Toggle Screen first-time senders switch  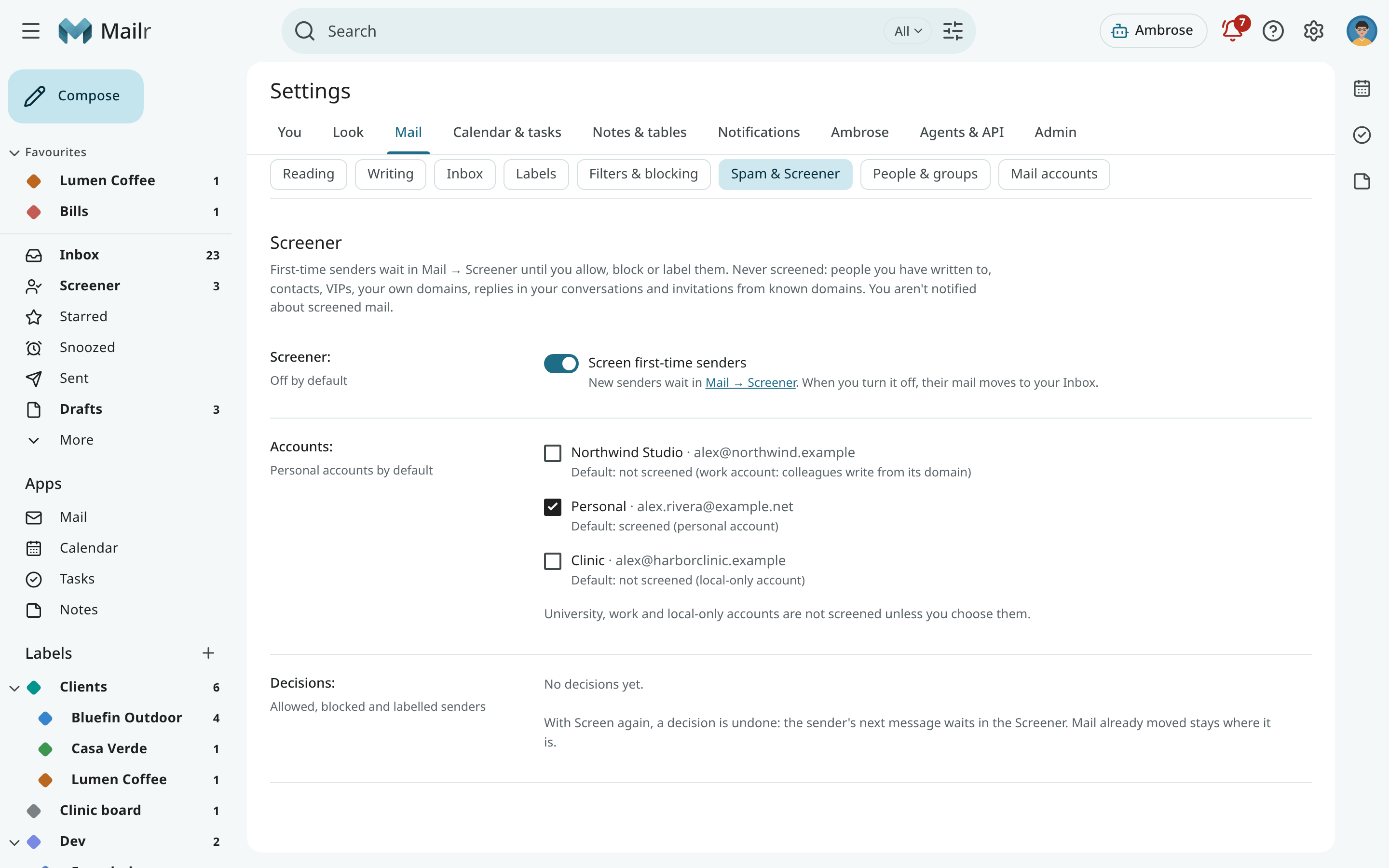click(561, 364)
